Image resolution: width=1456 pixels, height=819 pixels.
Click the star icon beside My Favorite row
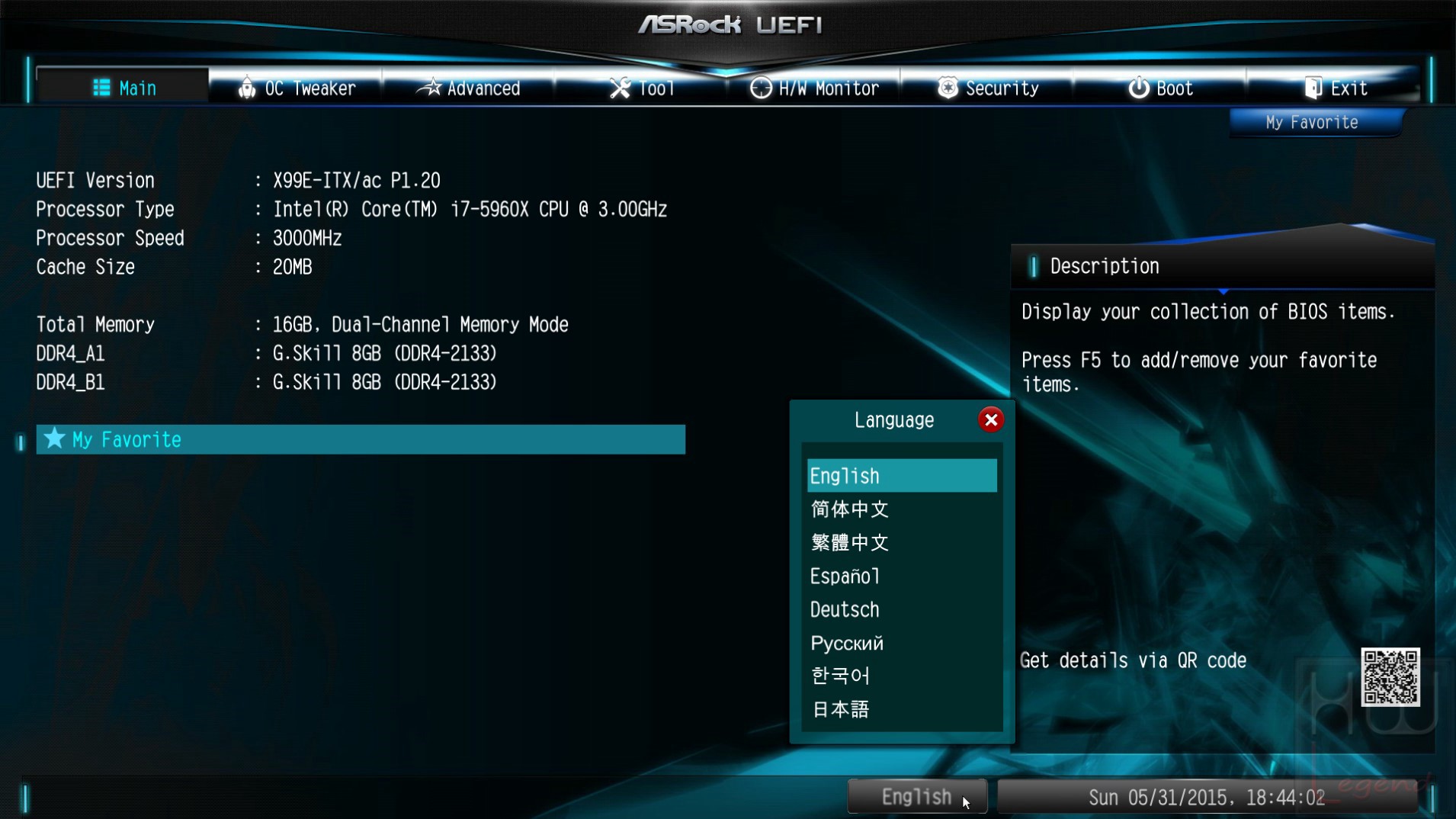[54, 438]
